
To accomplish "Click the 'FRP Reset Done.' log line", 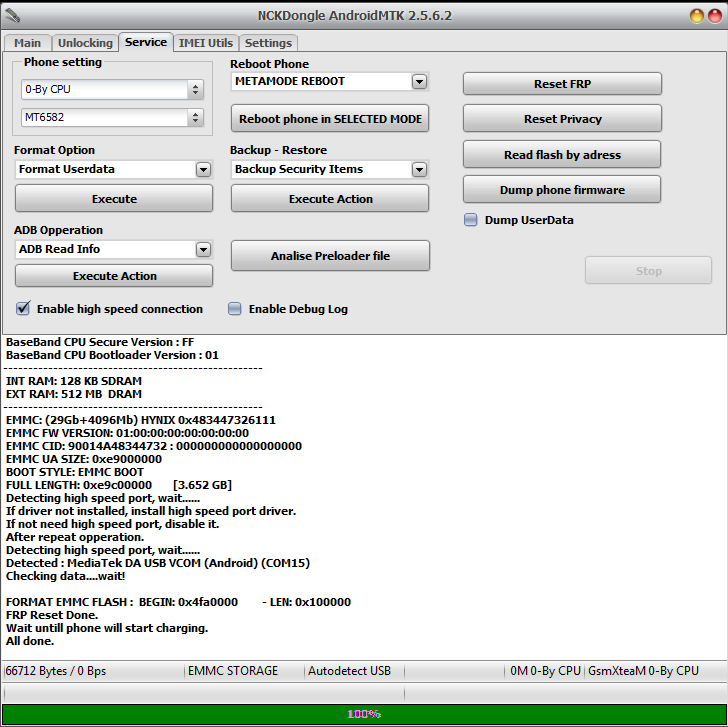I will (x=52, y=615).
